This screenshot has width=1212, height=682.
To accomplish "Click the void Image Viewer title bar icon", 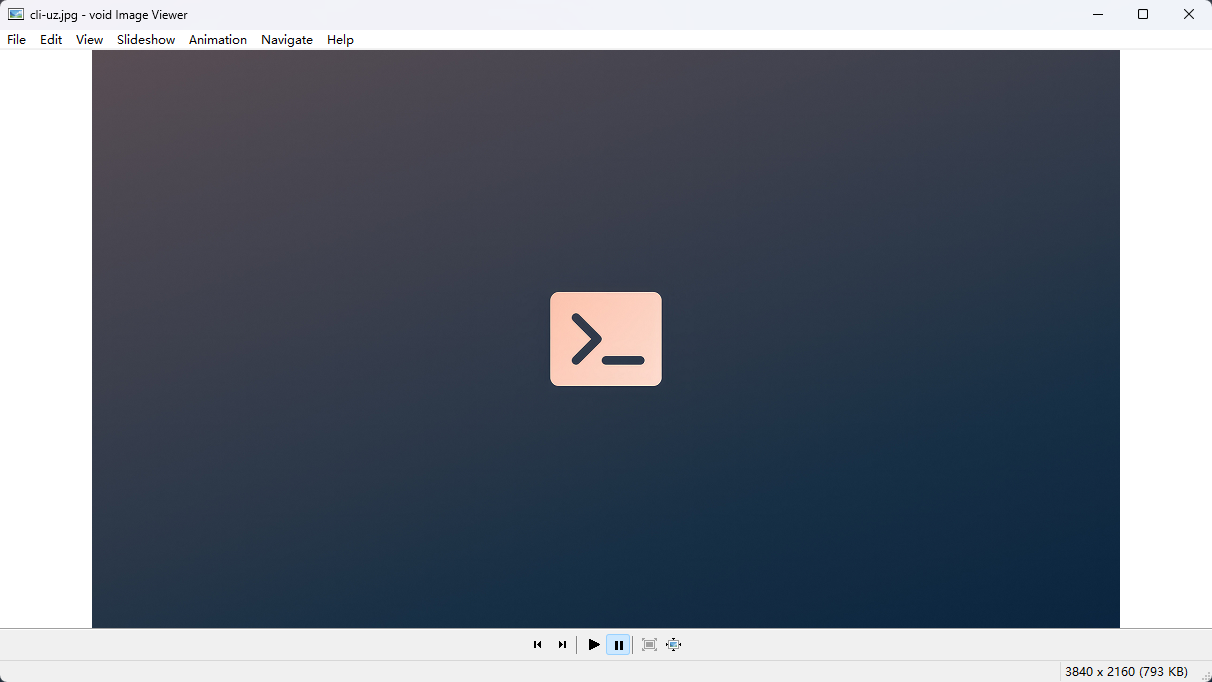I will (x=16, y=14).
